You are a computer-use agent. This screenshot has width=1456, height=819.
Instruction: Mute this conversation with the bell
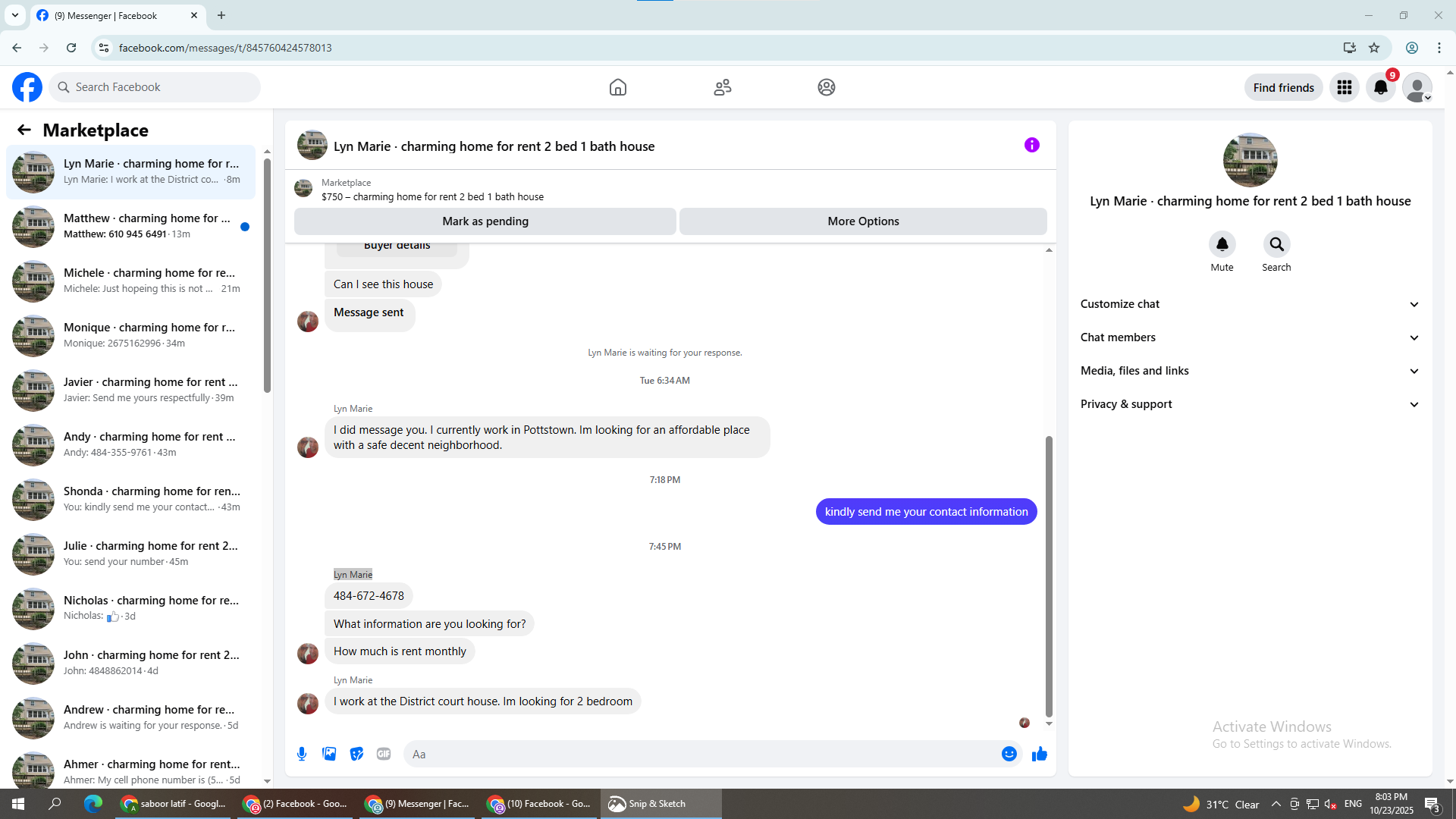[1222, 244]
